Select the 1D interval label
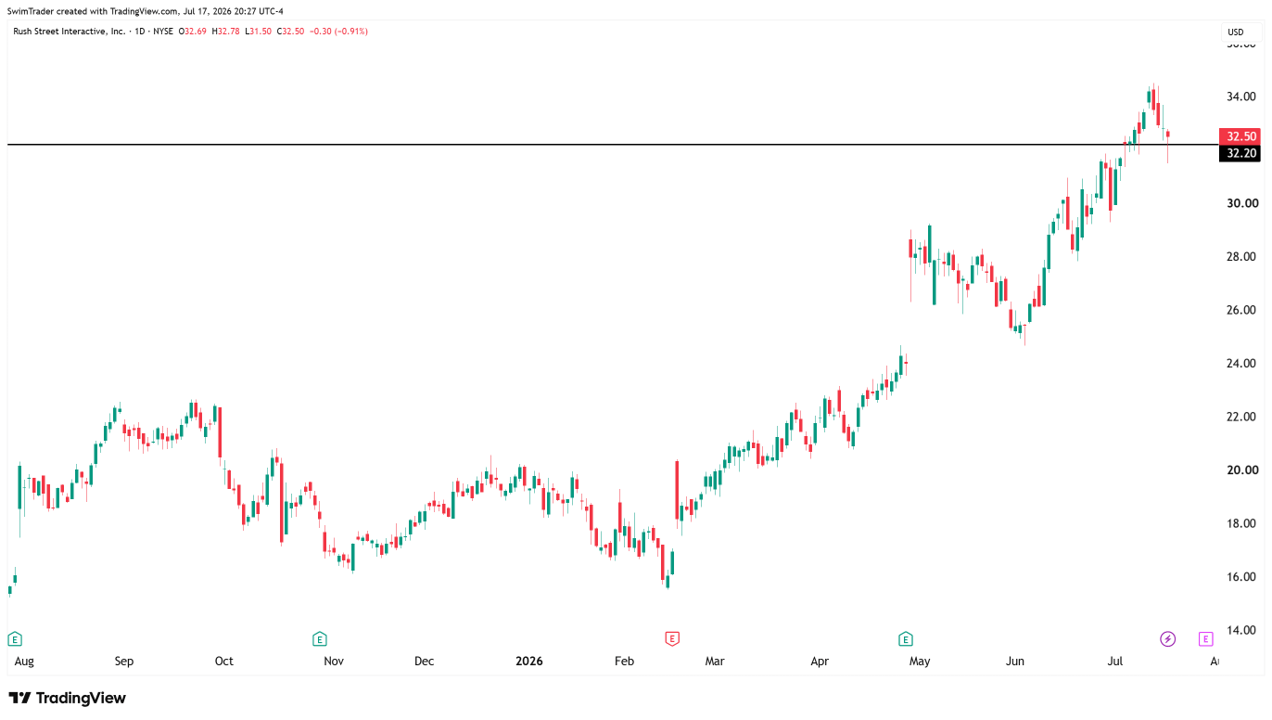Image resolution: width=1272 pixels, height=720 pixels. (x=139, y=31)
